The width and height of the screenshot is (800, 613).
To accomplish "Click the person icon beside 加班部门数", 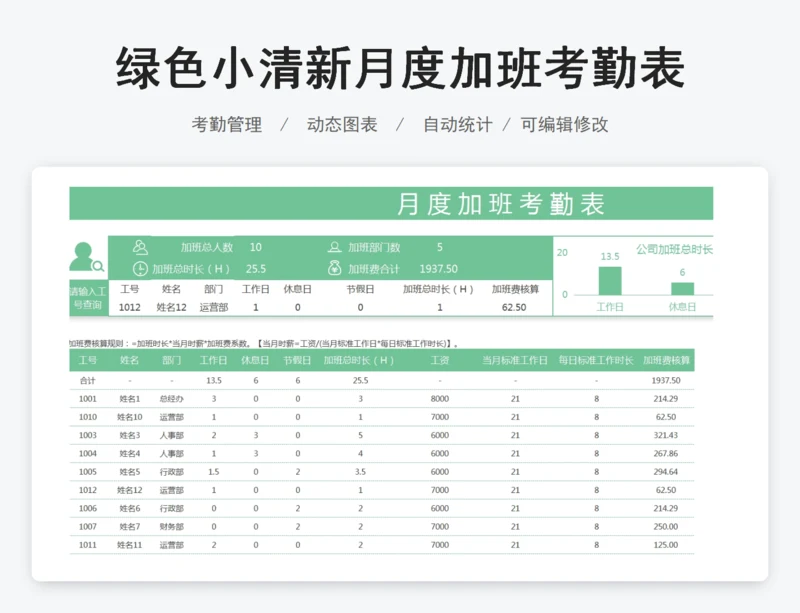I will pos(335,248).
